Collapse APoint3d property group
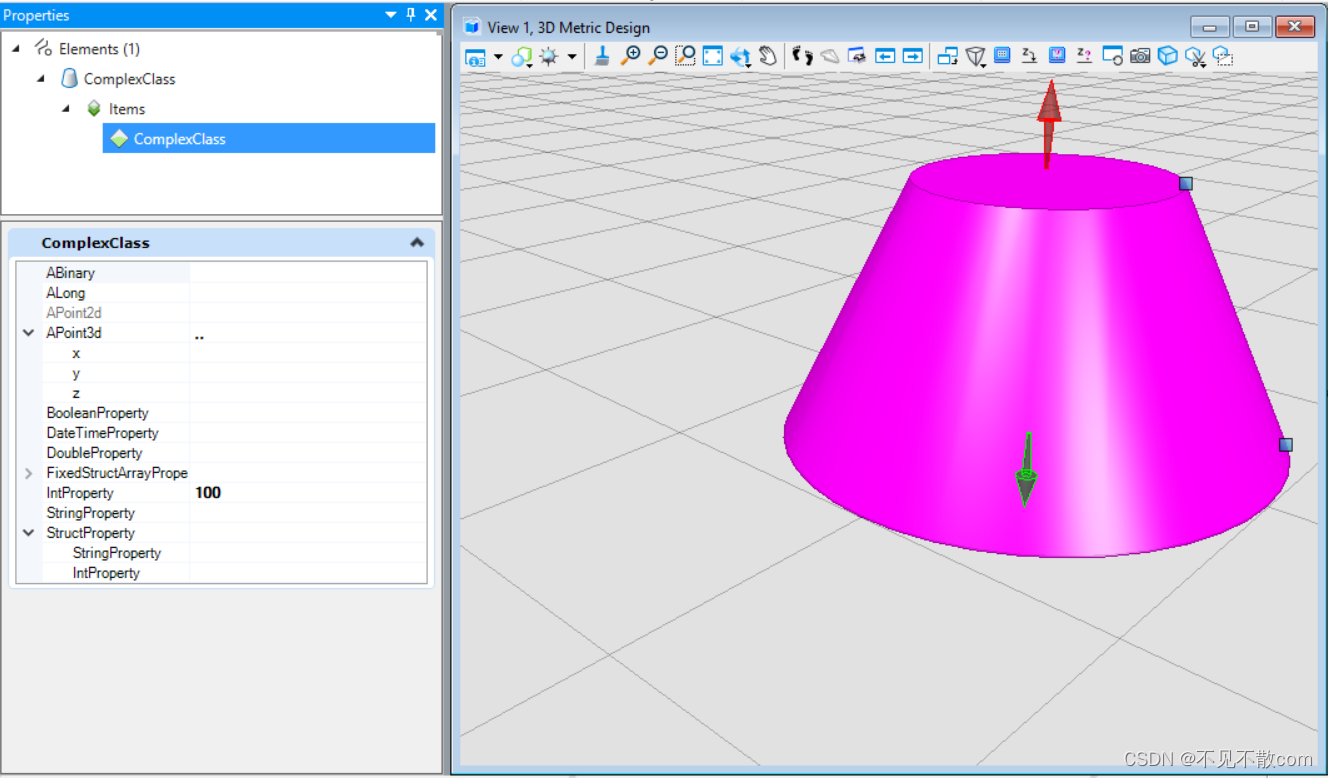 (29, 333)
